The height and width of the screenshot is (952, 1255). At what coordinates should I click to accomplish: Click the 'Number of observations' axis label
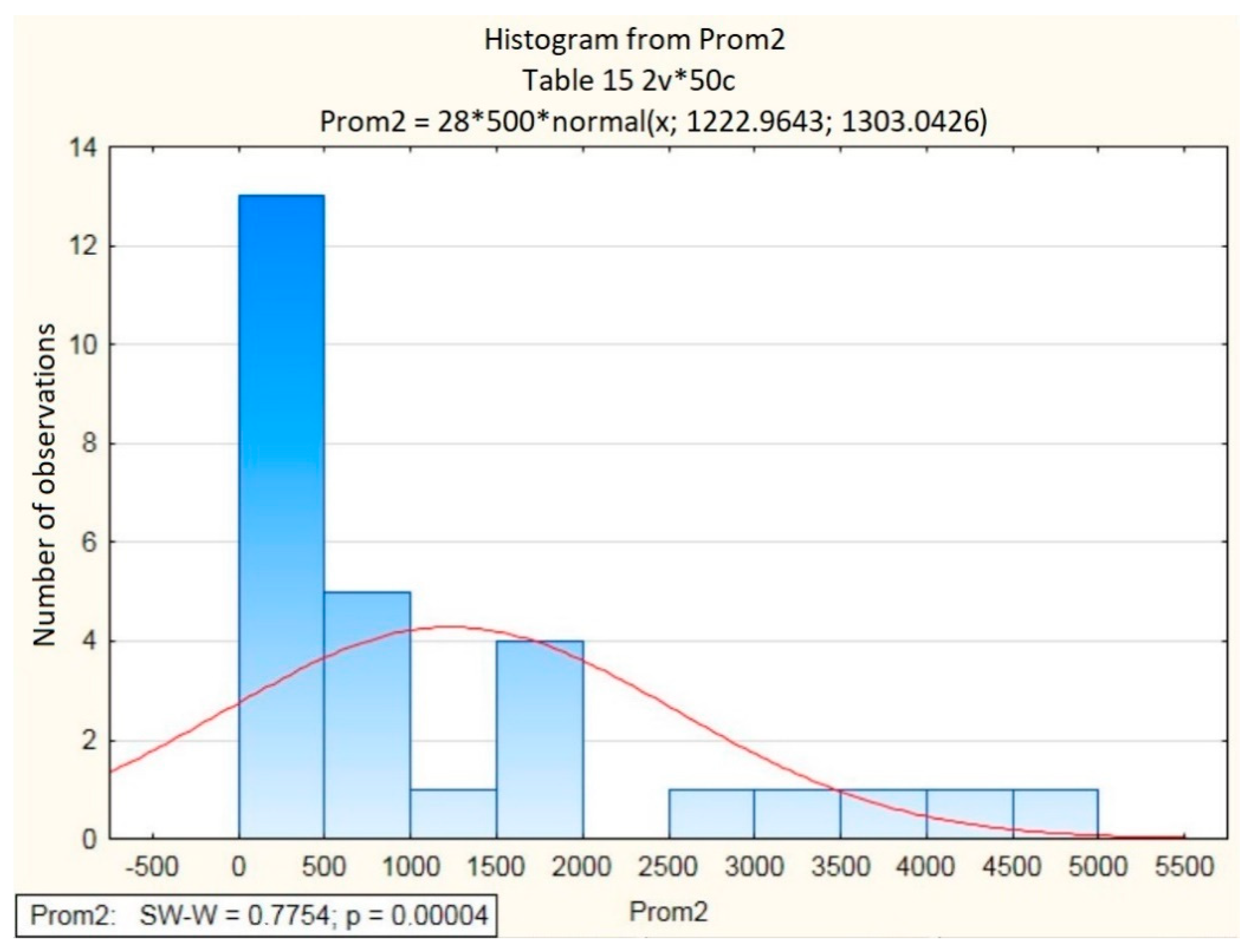click(44, 485)
